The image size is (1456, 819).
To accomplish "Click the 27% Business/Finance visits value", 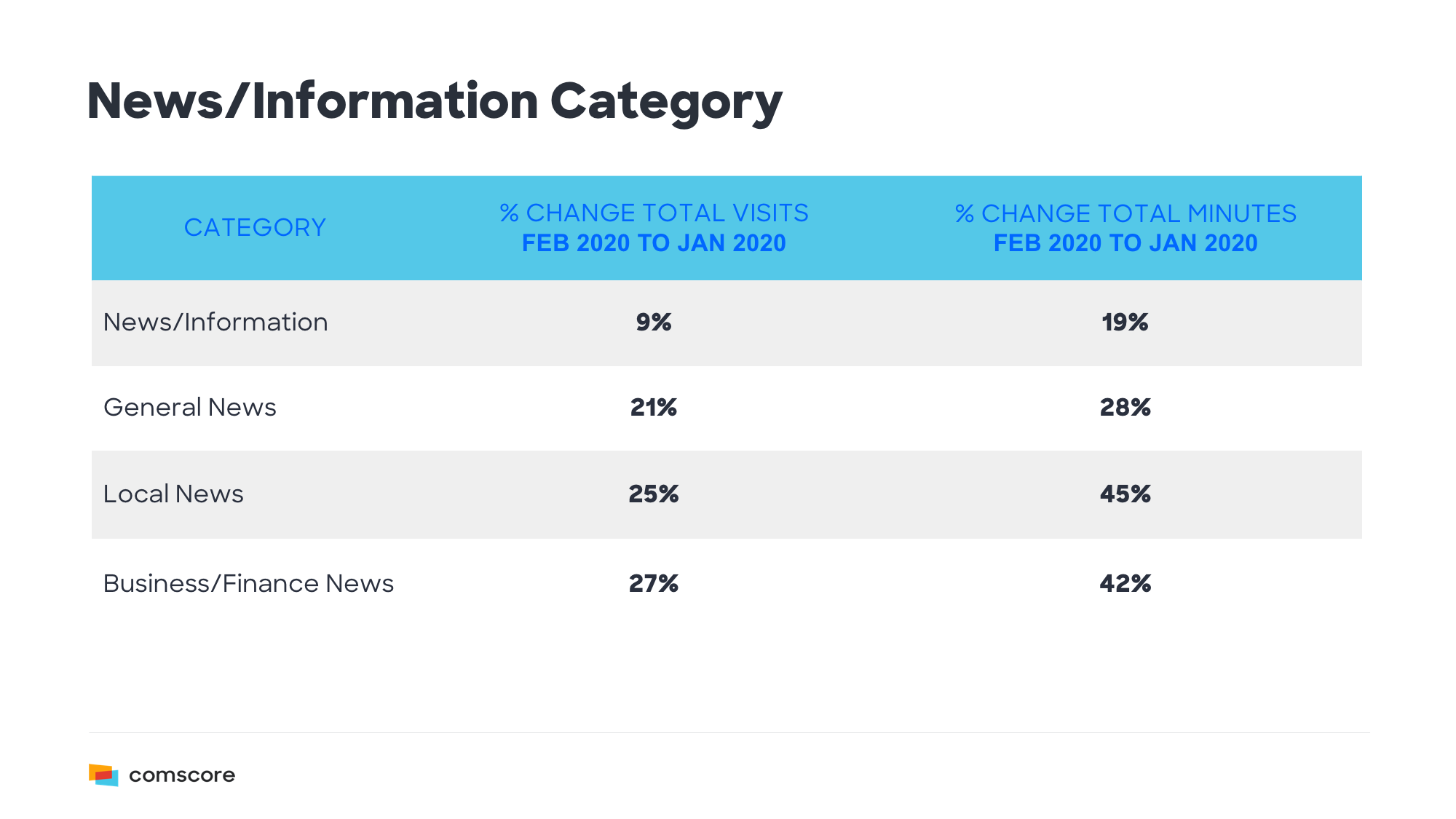I will (654, 583).
